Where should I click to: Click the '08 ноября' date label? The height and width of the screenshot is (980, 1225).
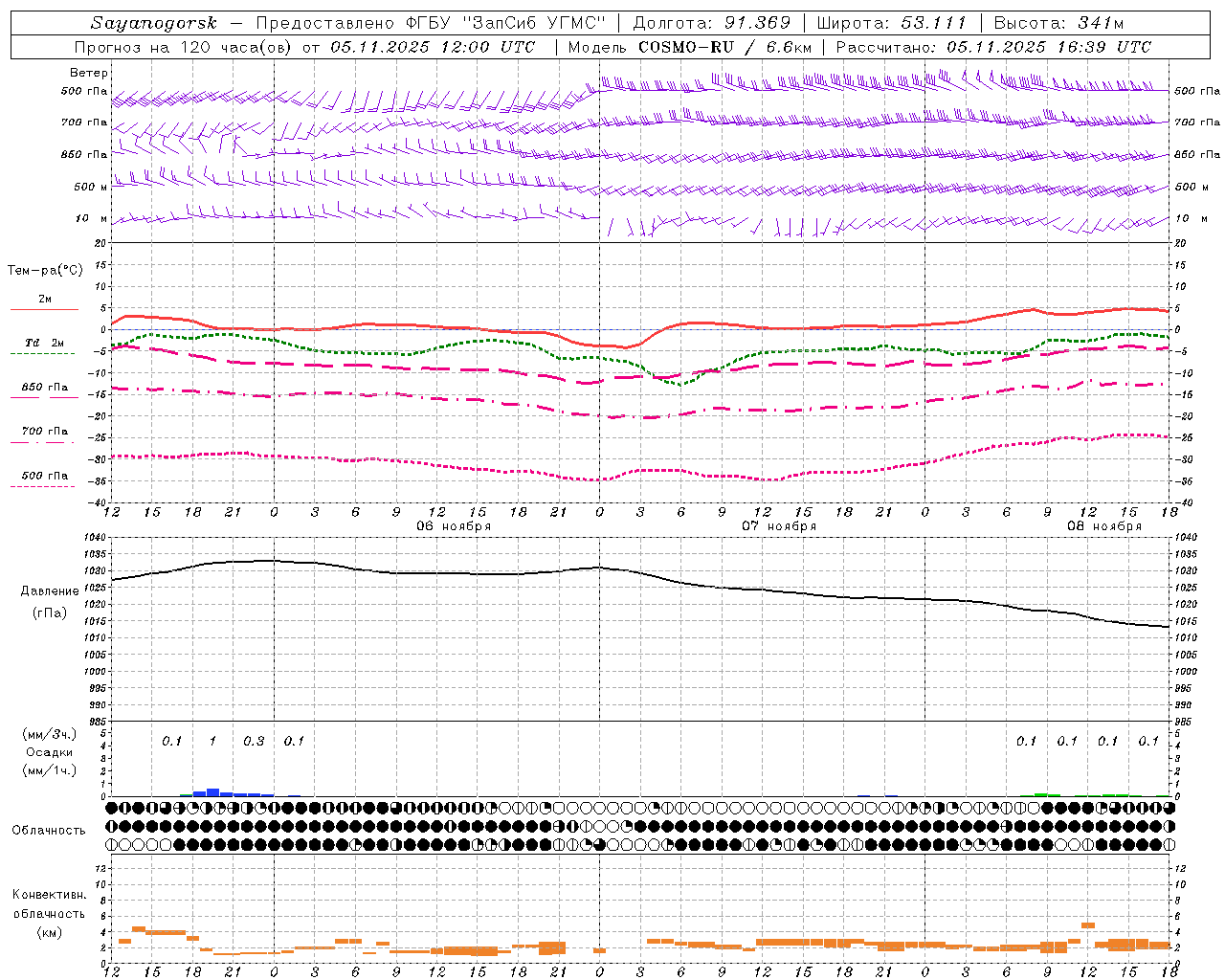tap(1104, 526)
